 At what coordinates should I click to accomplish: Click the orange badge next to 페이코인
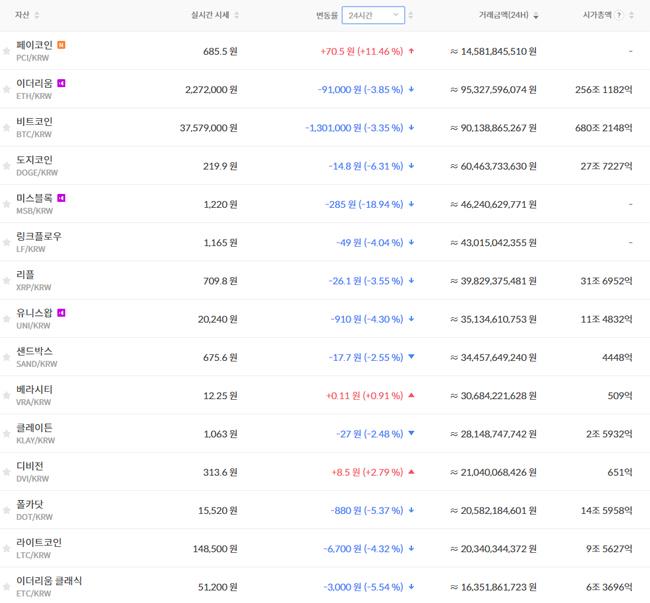coord(62,45)
